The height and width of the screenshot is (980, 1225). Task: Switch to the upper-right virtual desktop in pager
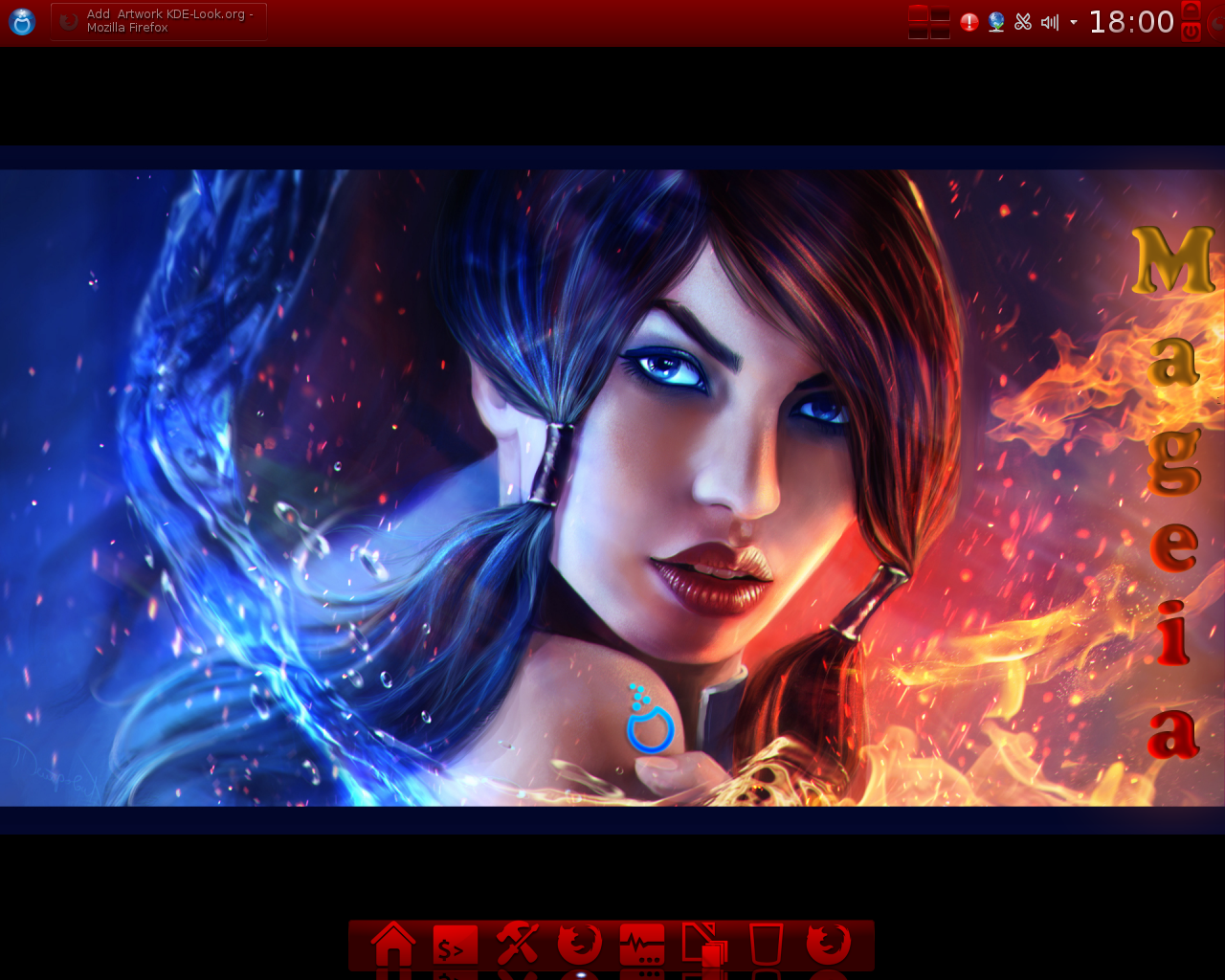(940, 13)
